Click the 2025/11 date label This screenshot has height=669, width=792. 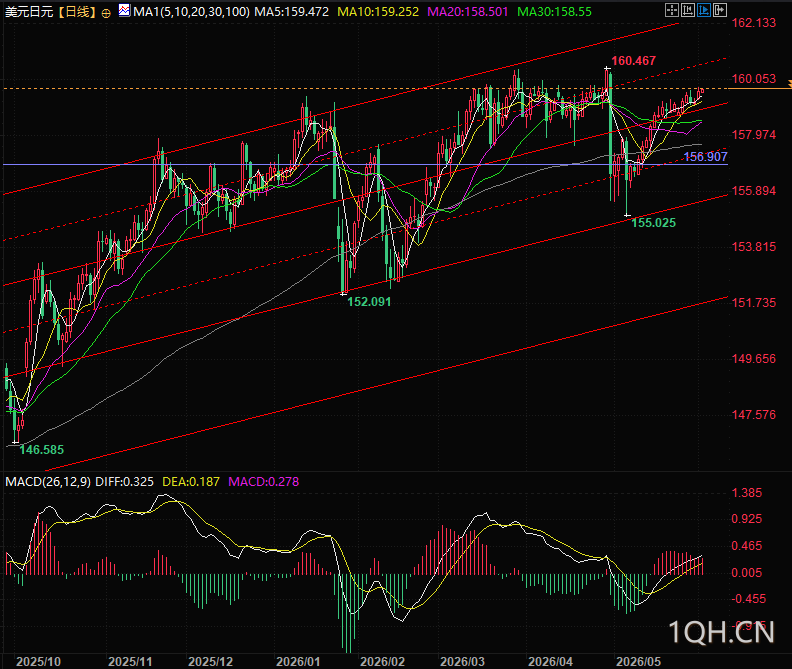130,661
